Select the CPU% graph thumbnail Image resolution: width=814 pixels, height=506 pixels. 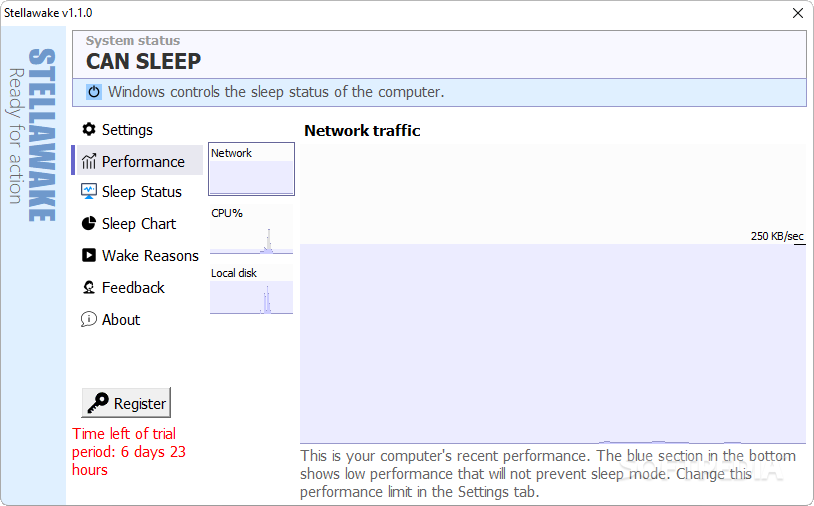(251, 229)
